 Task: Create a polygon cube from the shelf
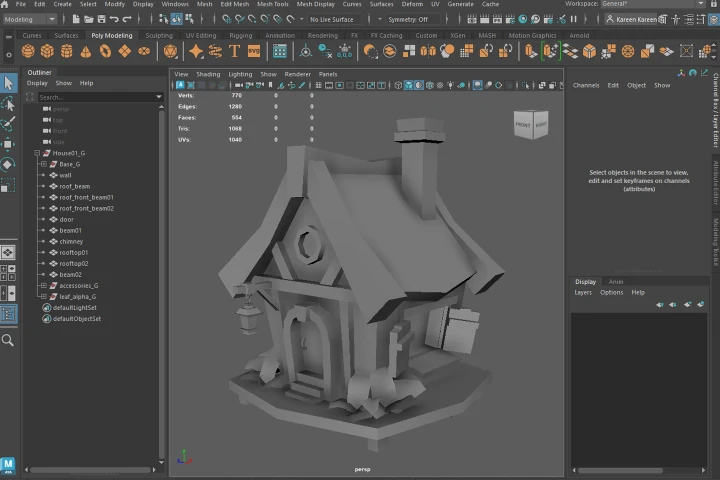click(x=47, y=51)
